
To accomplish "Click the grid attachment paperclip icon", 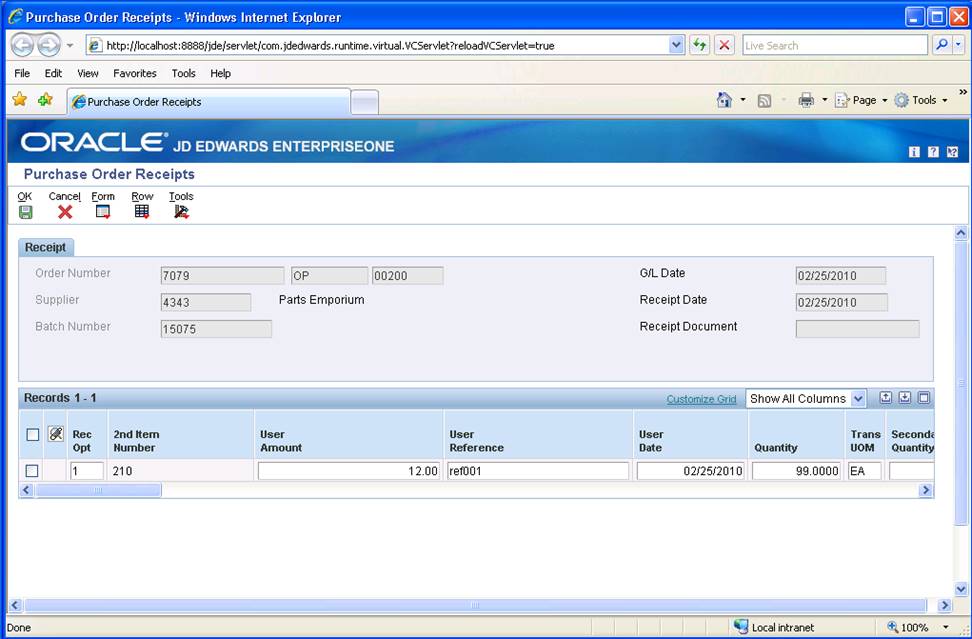I will coord(56,434).
